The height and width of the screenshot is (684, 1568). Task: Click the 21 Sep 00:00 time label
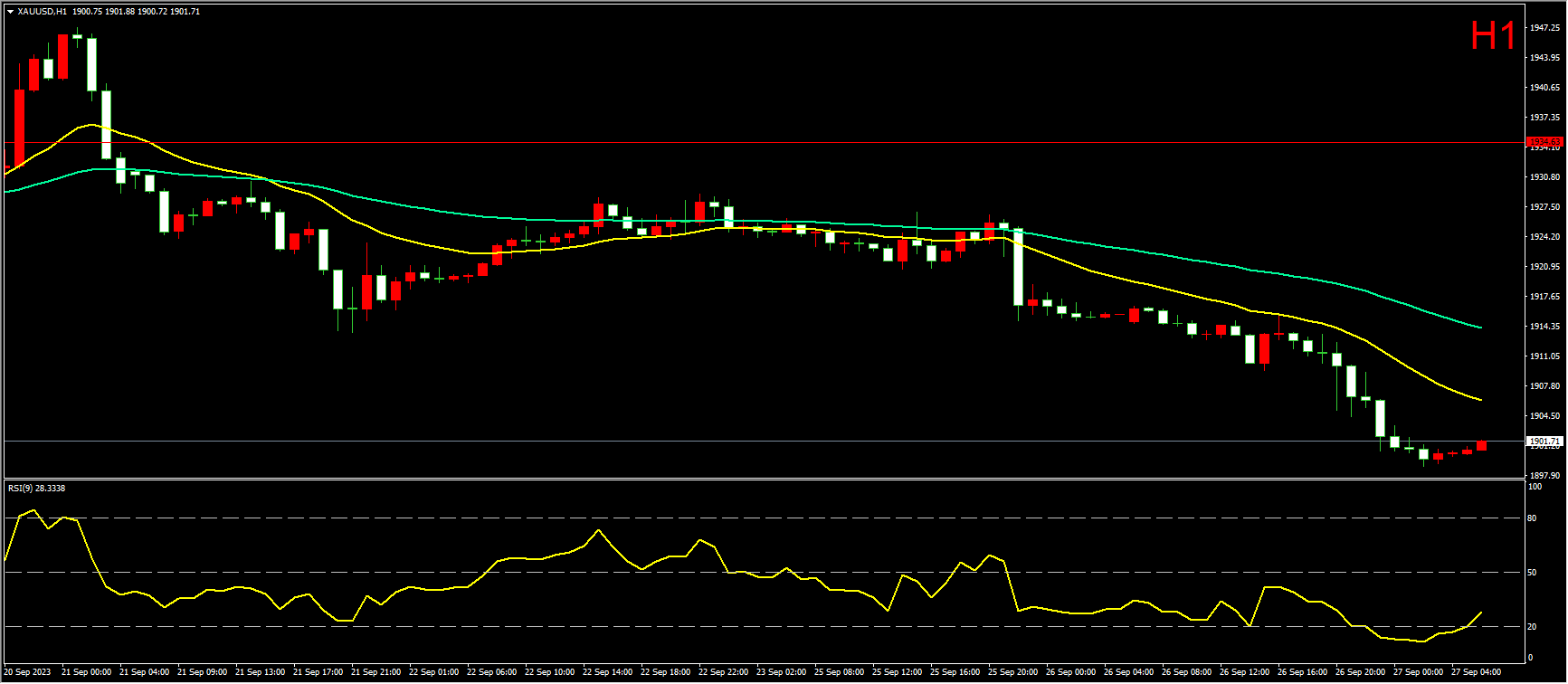pos(86,672)
